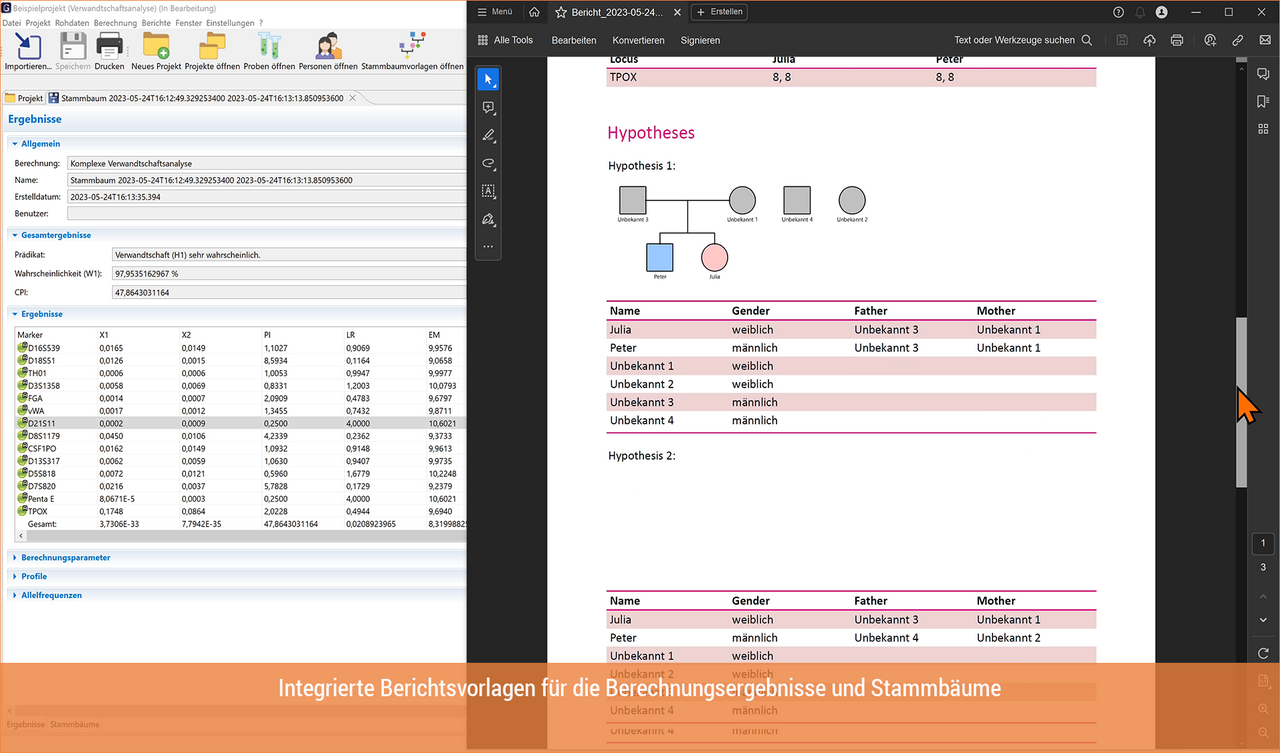The width and height of the screenshot is (1280, 753).
Task: Send the PDF by email envelope icon
Action: coord(1265,40)
